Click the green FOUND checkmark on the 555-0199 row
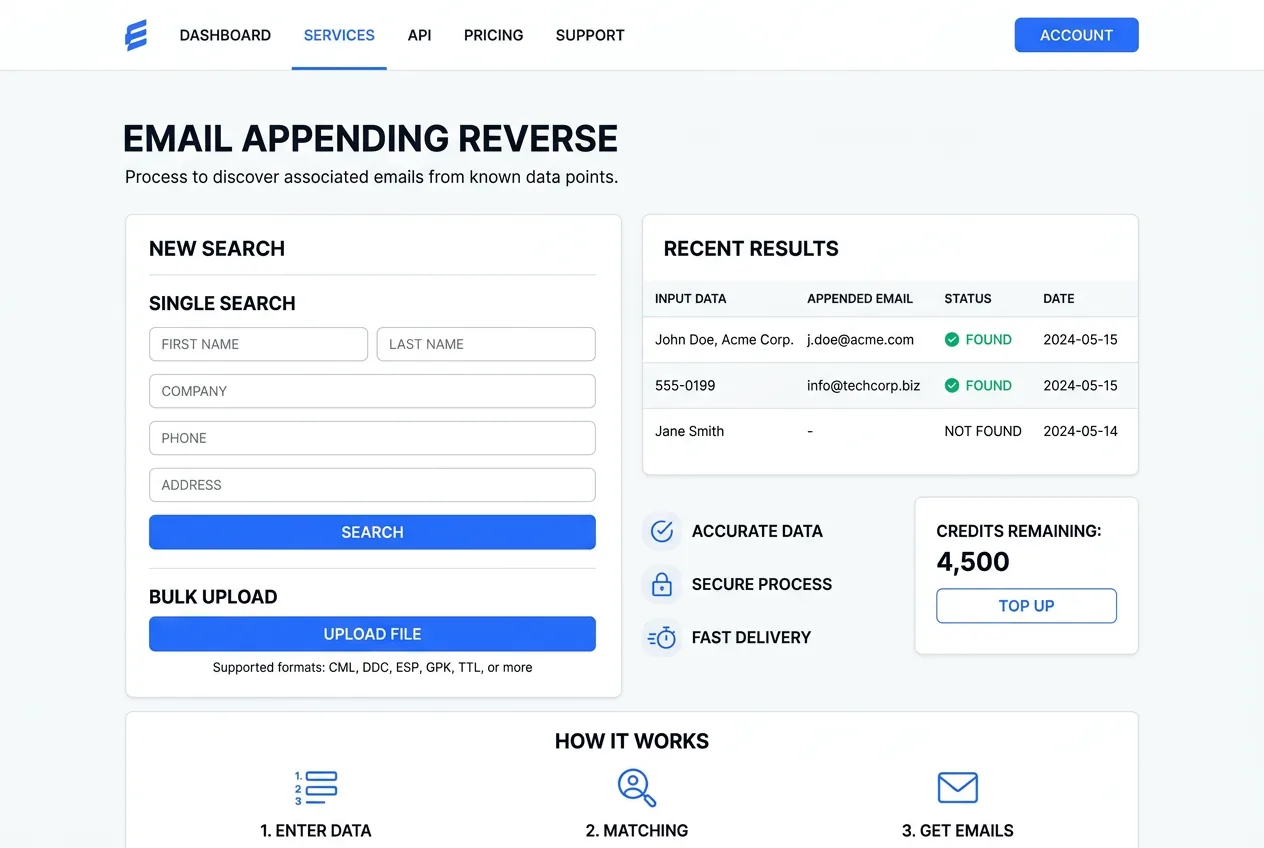This screenshot has width=1264, height=848. pos(952,385)
